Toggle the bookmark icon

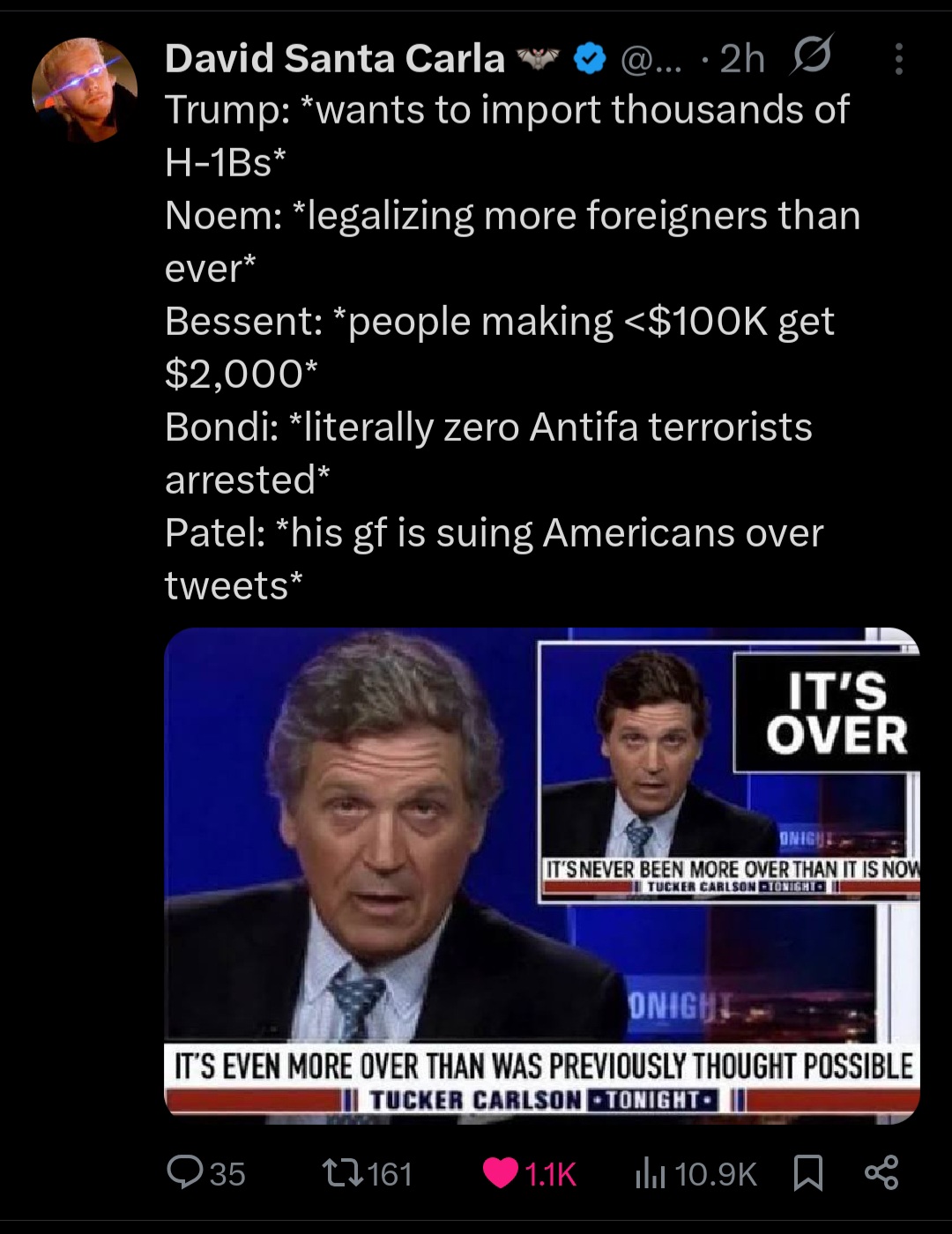(x=807, y=1174)
